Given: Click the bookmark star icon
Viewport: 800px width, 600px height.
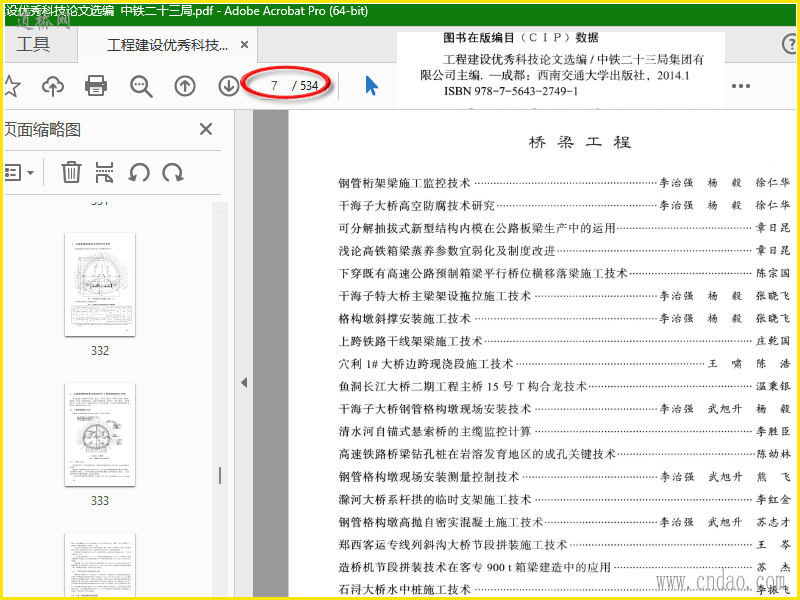Looking at the screenshot, I should pos(11,86).
